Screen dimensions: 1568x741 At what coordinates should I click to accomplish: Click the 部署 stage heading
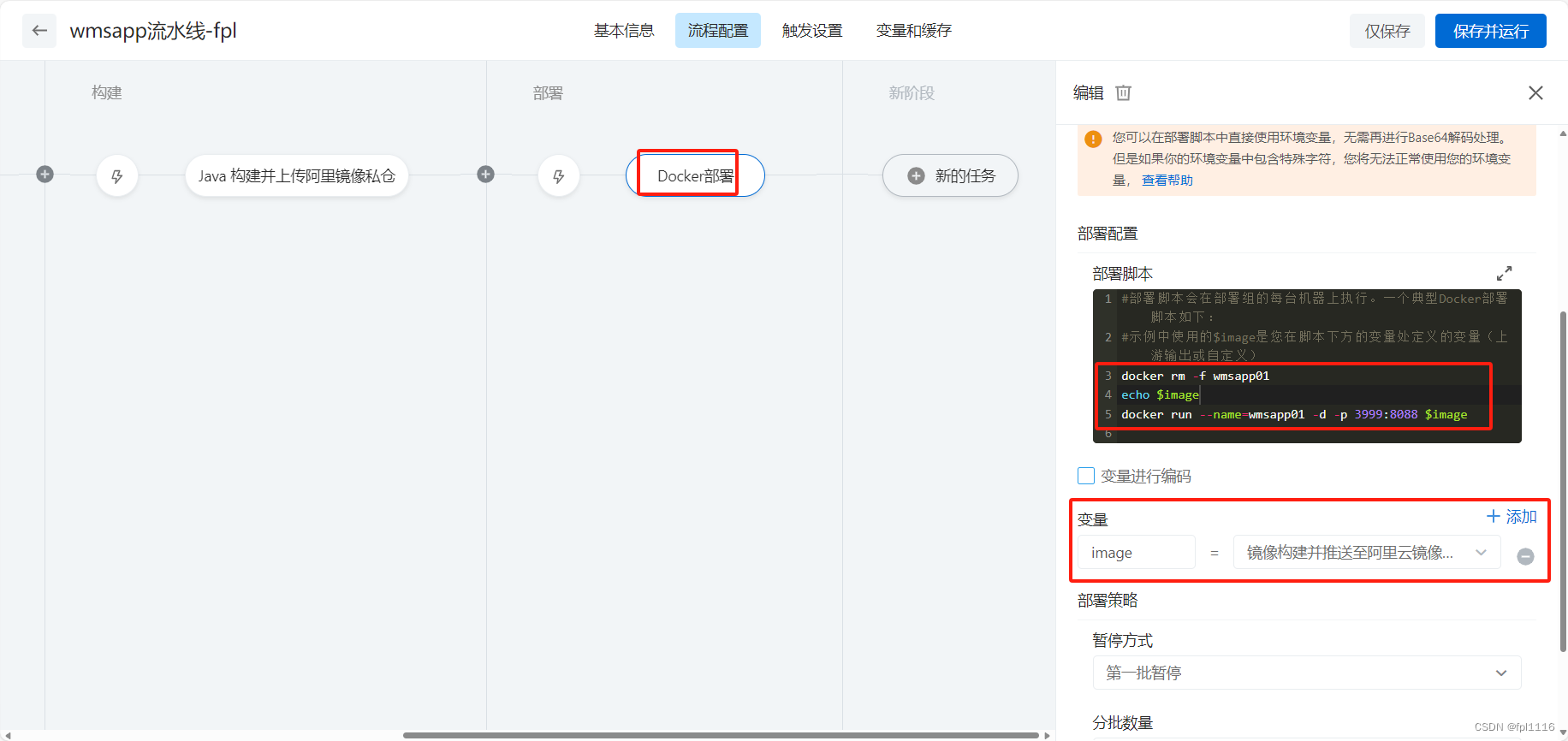pyautogui.click(x=548, y=93)
